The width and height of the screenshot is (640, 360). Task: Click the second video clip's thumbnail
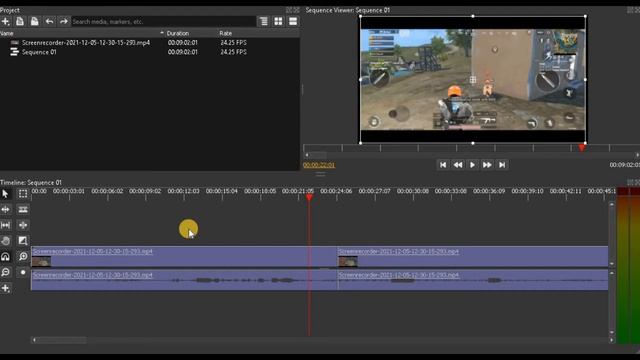(x=348, y=261)
